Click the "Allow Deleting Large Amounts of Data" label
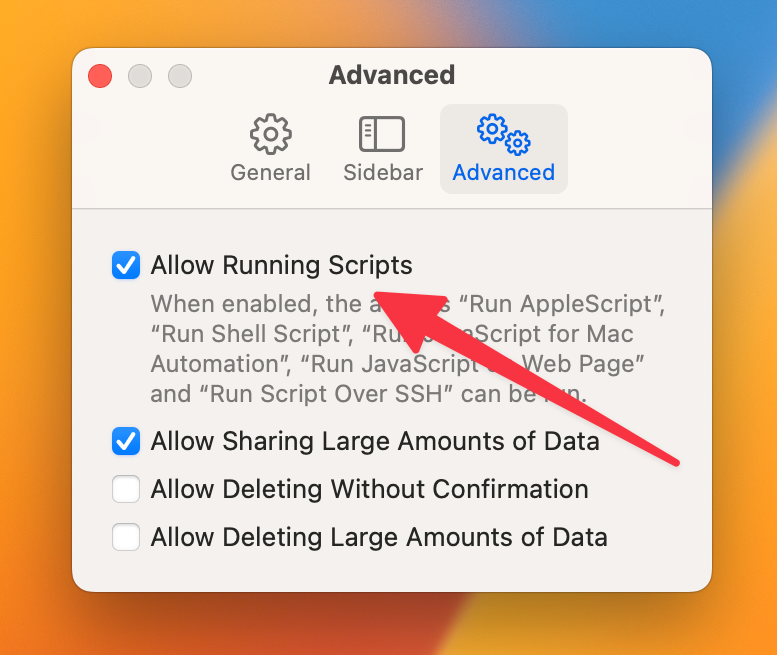 point(379,537)
